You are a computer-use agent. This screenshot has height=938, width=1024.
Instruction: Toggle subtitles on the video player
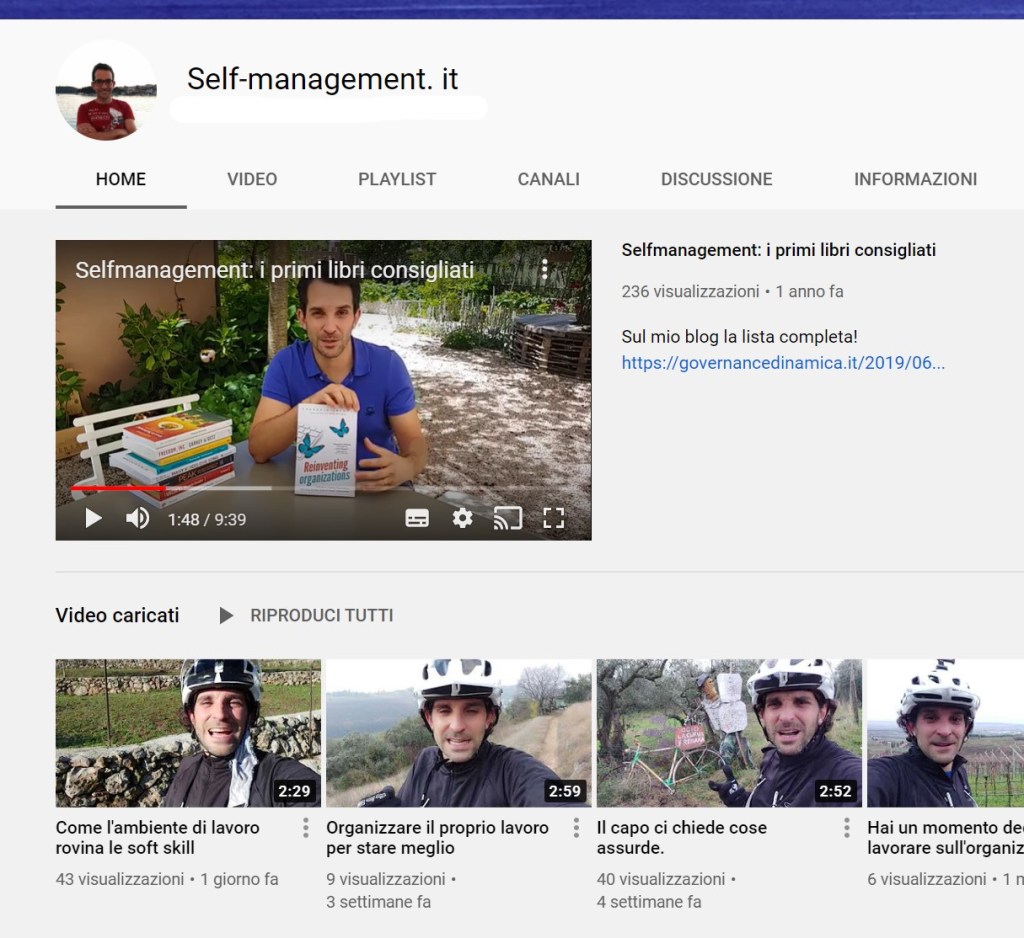pos(417,518)
